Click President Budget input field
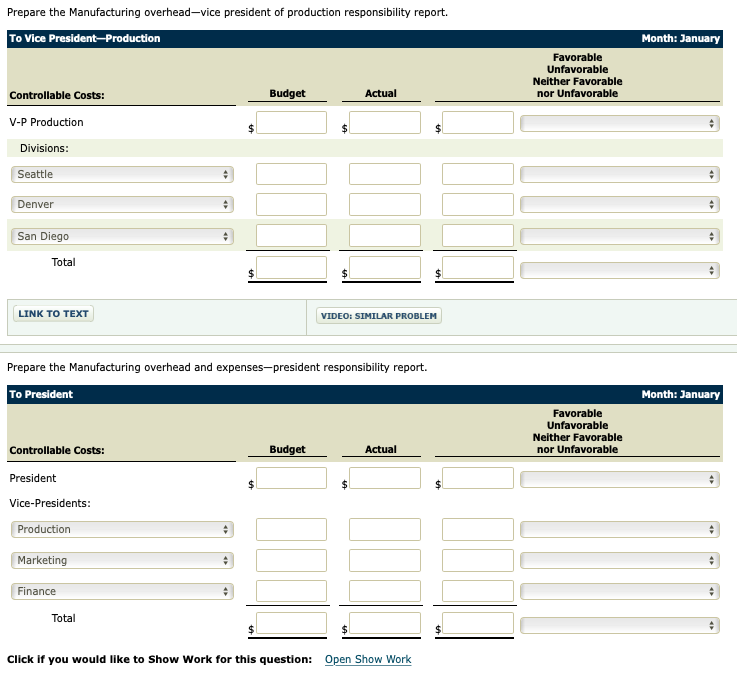737x675 pixels. coord(291,478)
